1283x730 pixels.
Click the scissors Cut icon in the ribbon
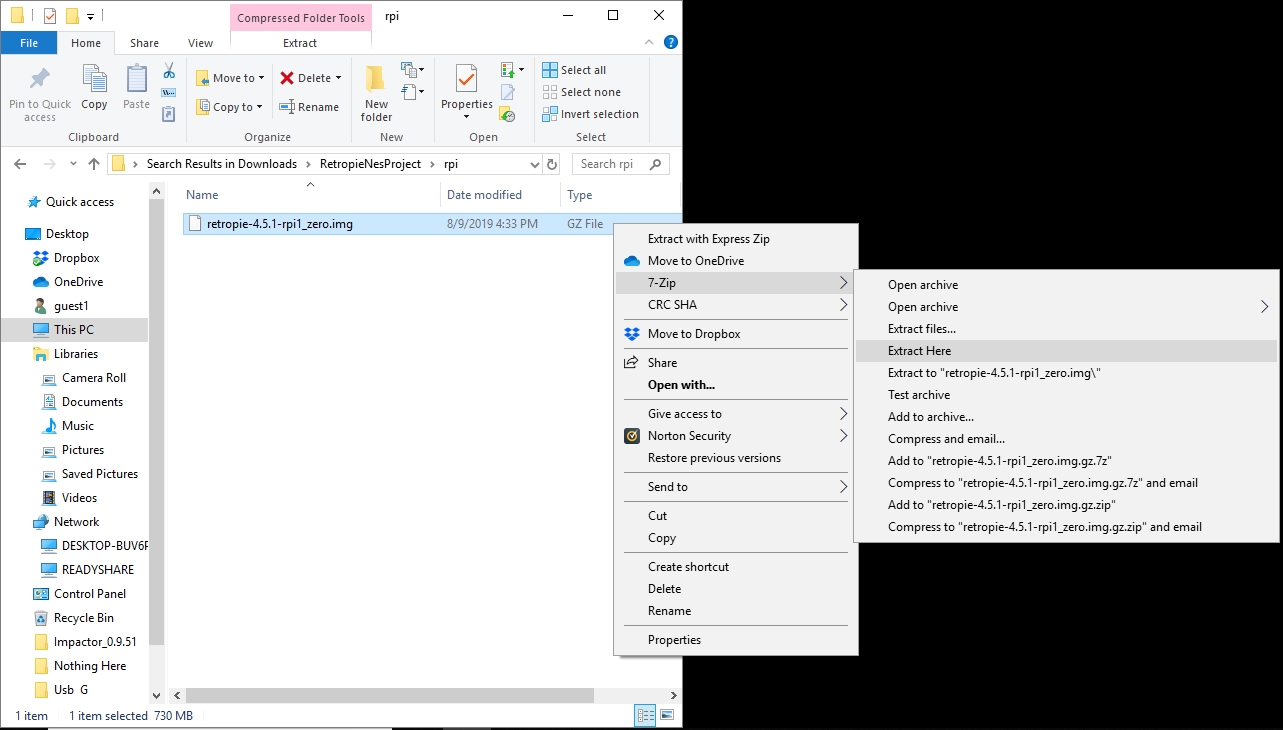[169, 71]
